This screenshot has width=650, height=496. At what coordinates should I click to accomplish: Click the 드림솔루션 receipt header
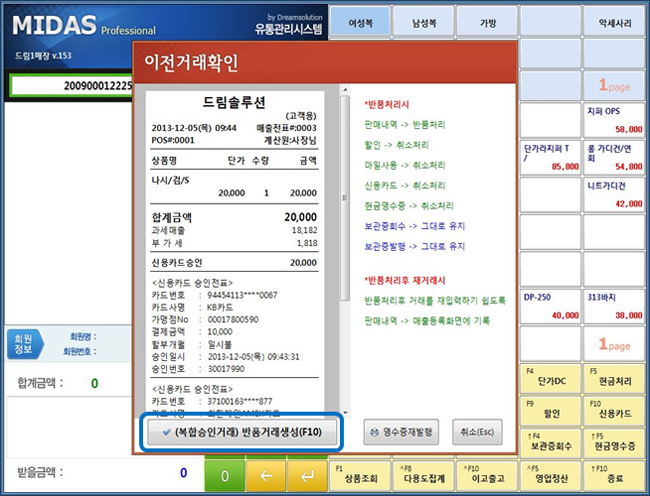pyautogui.click(x=234, y=102)
